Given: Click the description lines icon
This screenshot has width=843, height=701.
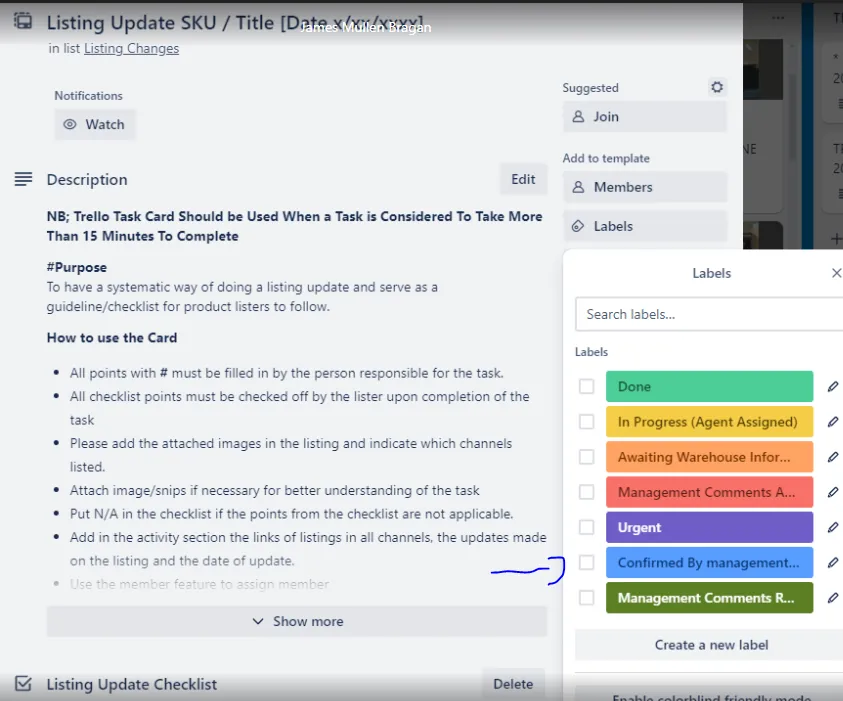Looking at the screenshot, I should point(23,179).
